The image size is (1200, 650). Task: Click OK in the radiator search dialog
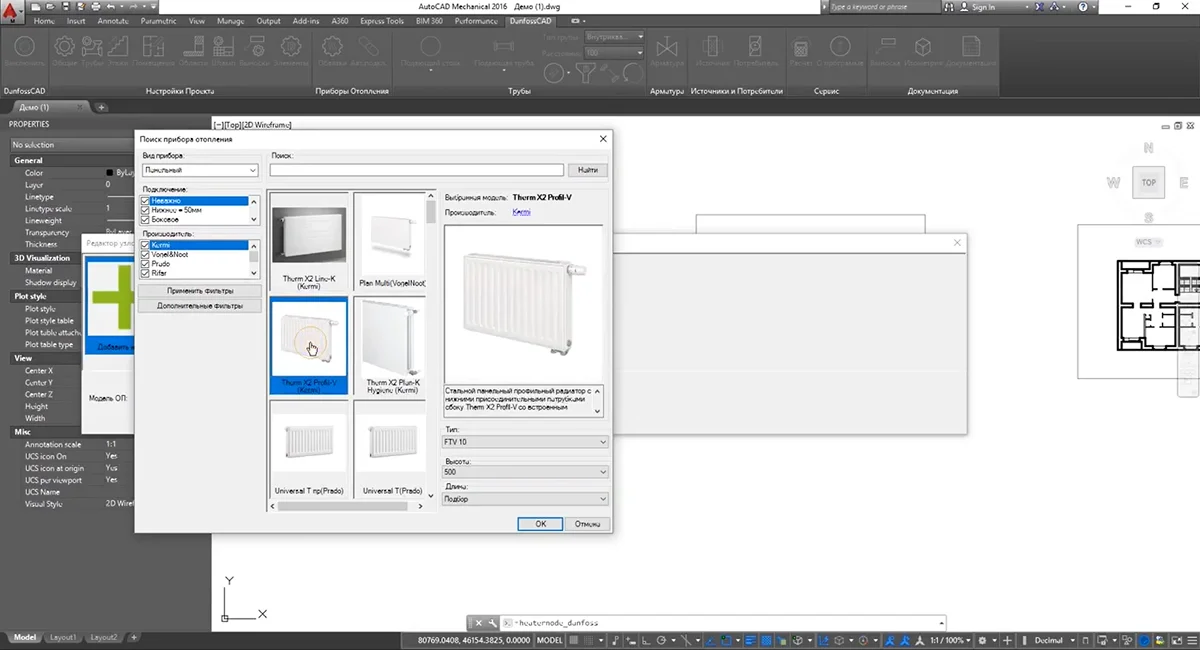click(x=541, y=523)
